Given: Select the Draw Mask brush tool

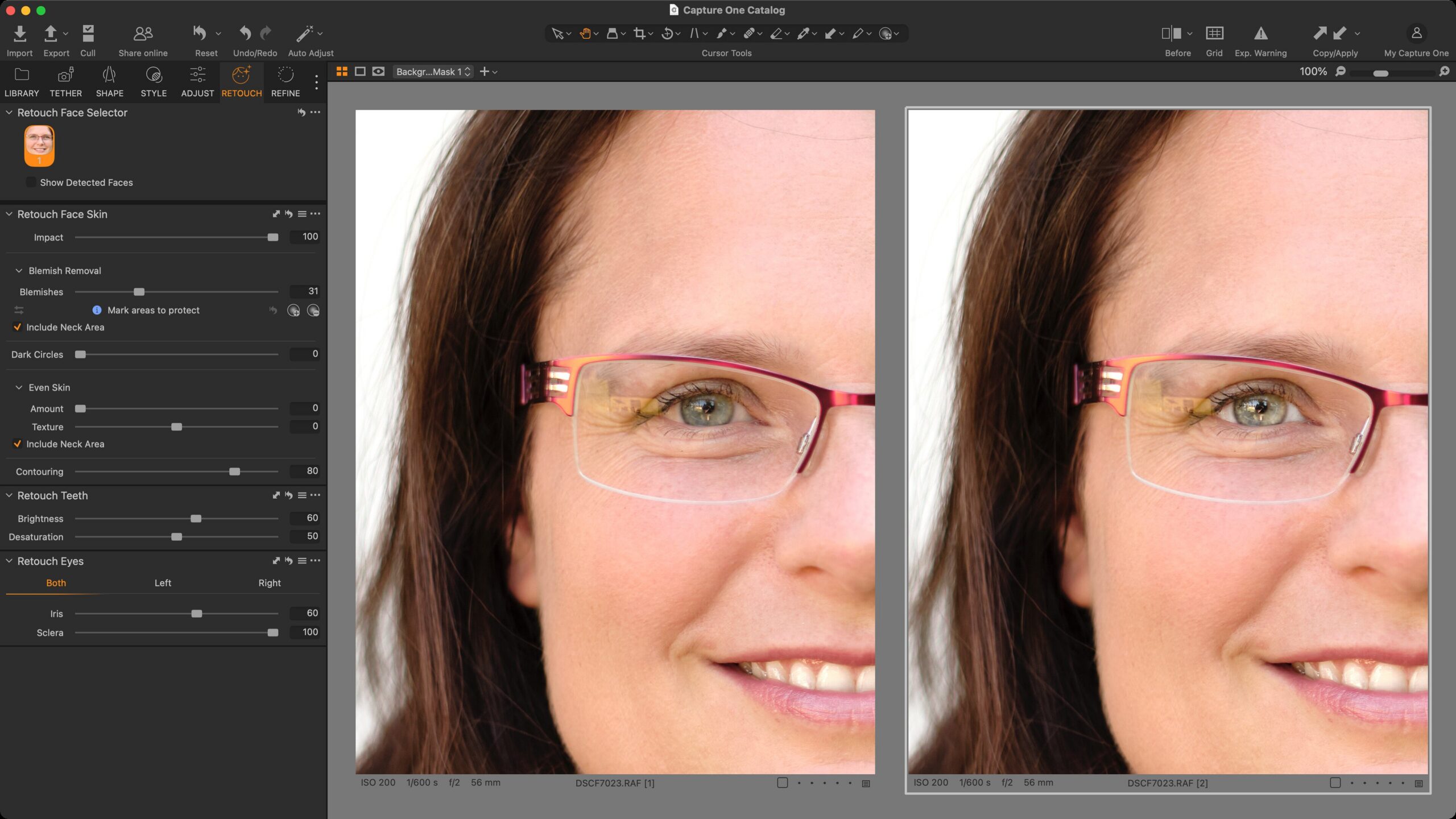Looking at the screenshot, I should coord(721,33).
